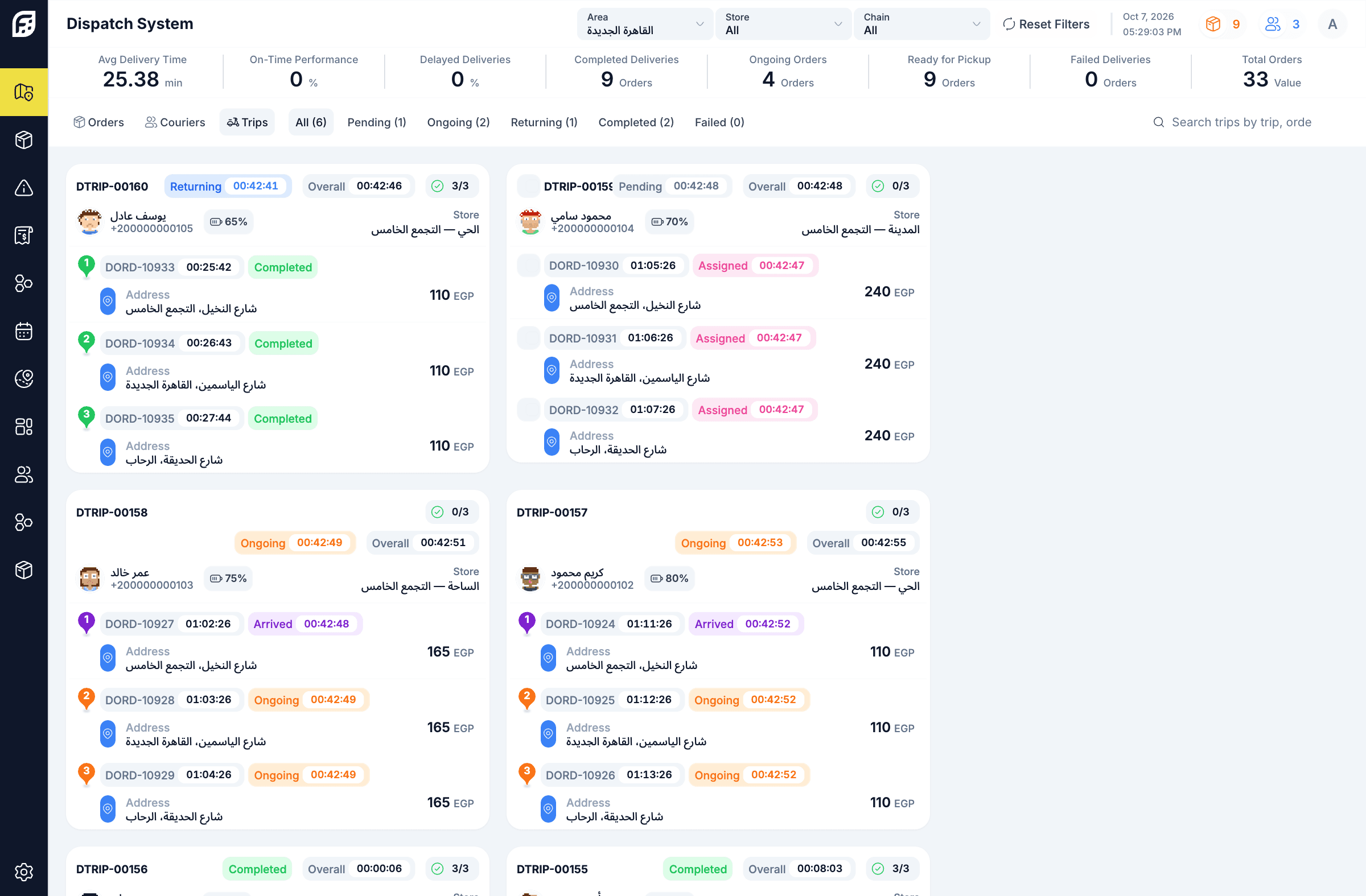This screenshot has width=1366, height=896.
Task: Open the calendar sidebar icon
Action: tap(23, 331)
